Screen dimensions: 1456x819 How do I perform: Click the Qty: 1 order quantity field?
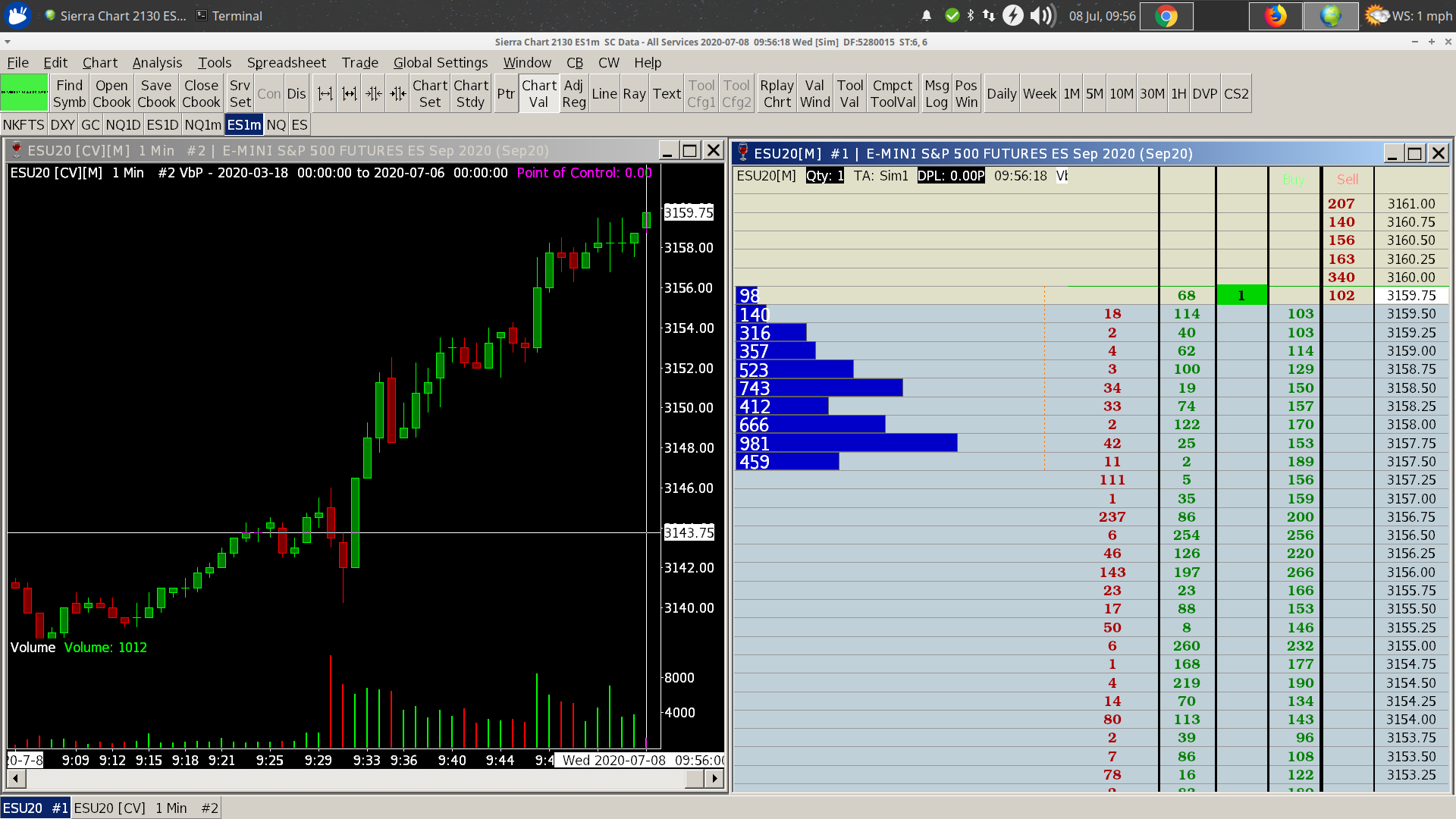(824, 176)
